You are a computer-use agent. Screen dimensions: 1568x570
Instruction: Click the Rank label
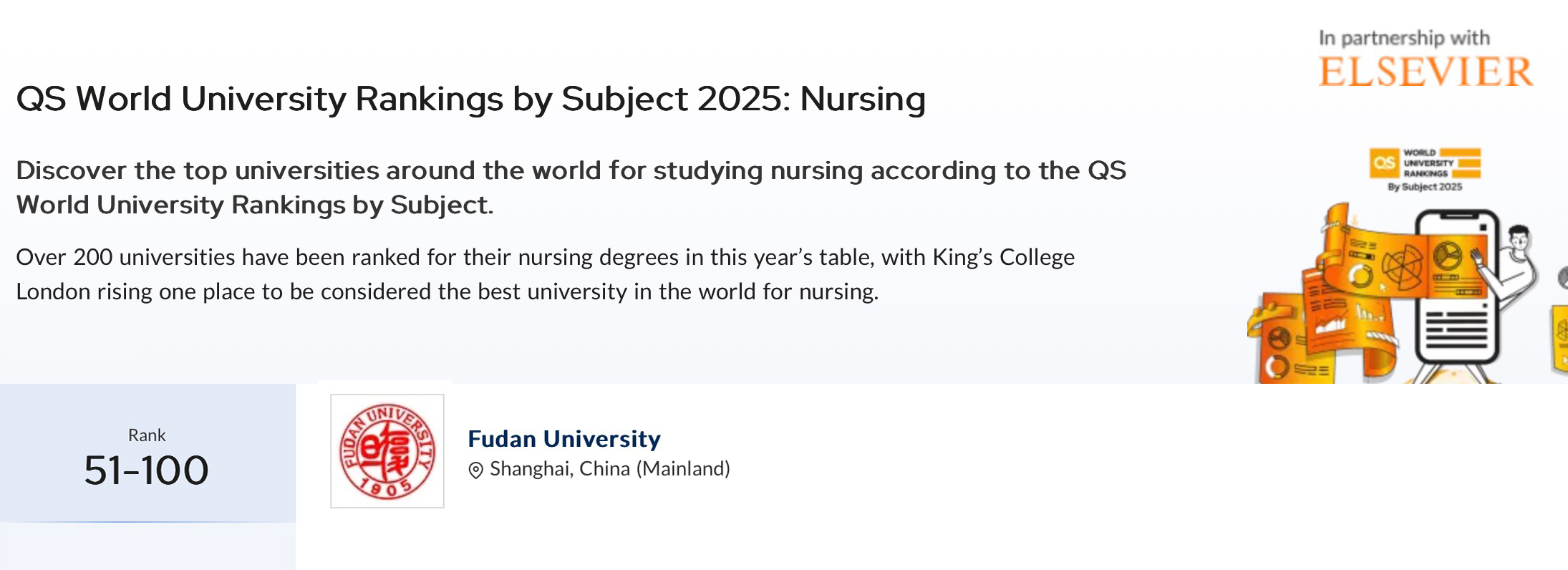(147, 435)
